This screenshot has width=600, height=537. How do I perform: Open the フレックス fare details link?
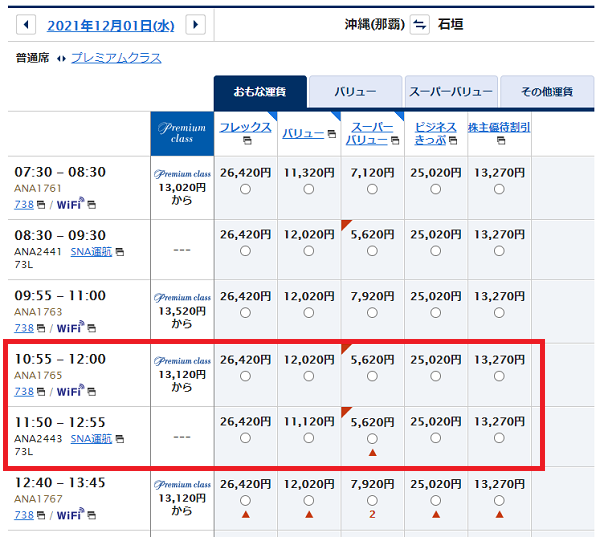246,127
